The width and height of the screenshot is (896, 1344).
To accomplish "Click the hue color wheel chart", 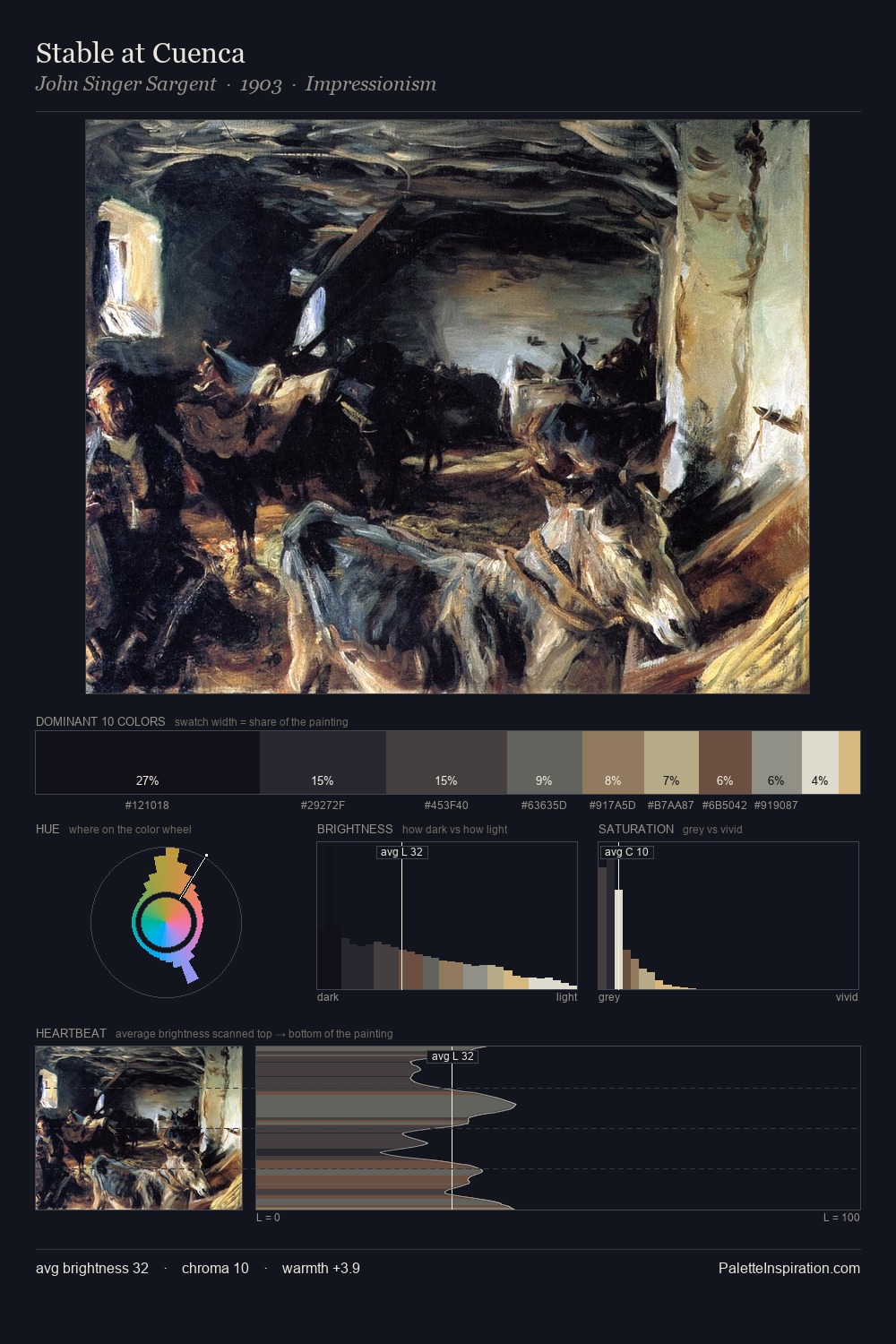I will 166,921.
